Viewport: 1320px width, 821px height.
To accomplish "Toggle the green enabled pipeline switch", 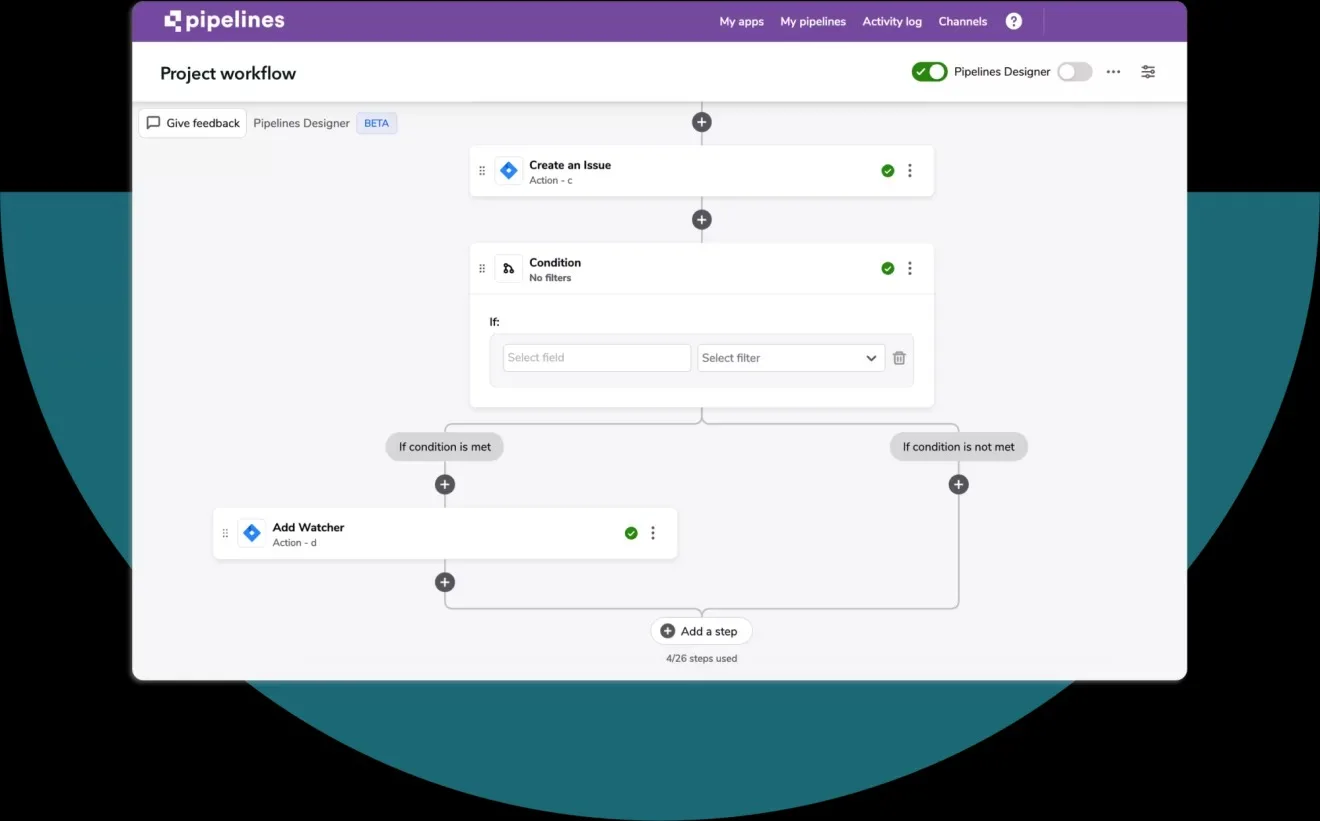I will (929, 72).
